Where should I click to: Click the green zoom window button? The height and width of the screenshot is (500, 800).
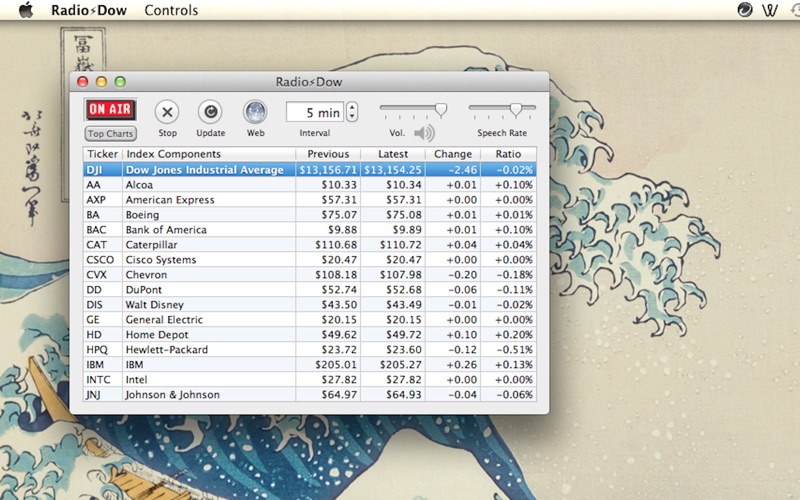[x=120, y=82]
